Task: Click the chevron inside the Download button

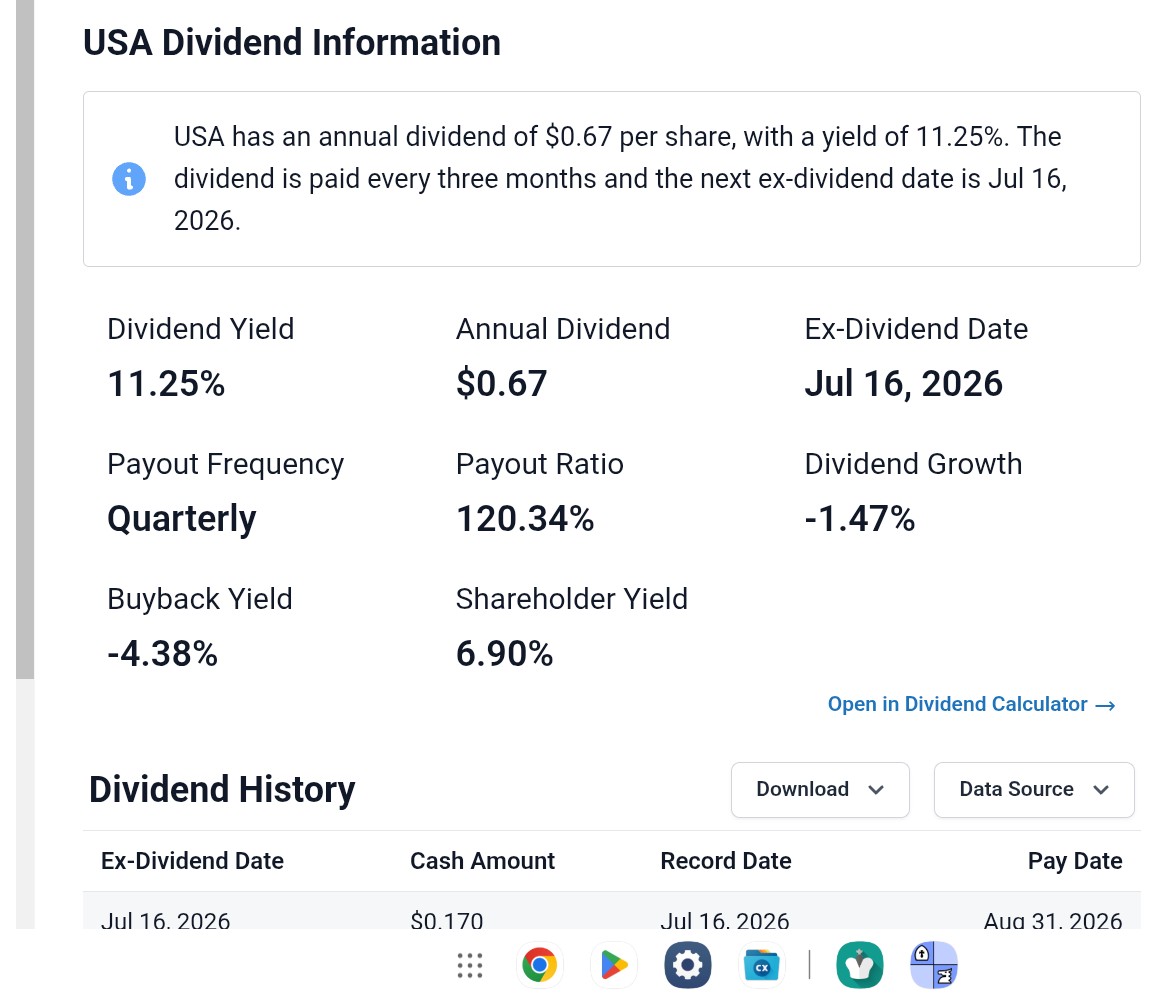Action: pos(876,790)
